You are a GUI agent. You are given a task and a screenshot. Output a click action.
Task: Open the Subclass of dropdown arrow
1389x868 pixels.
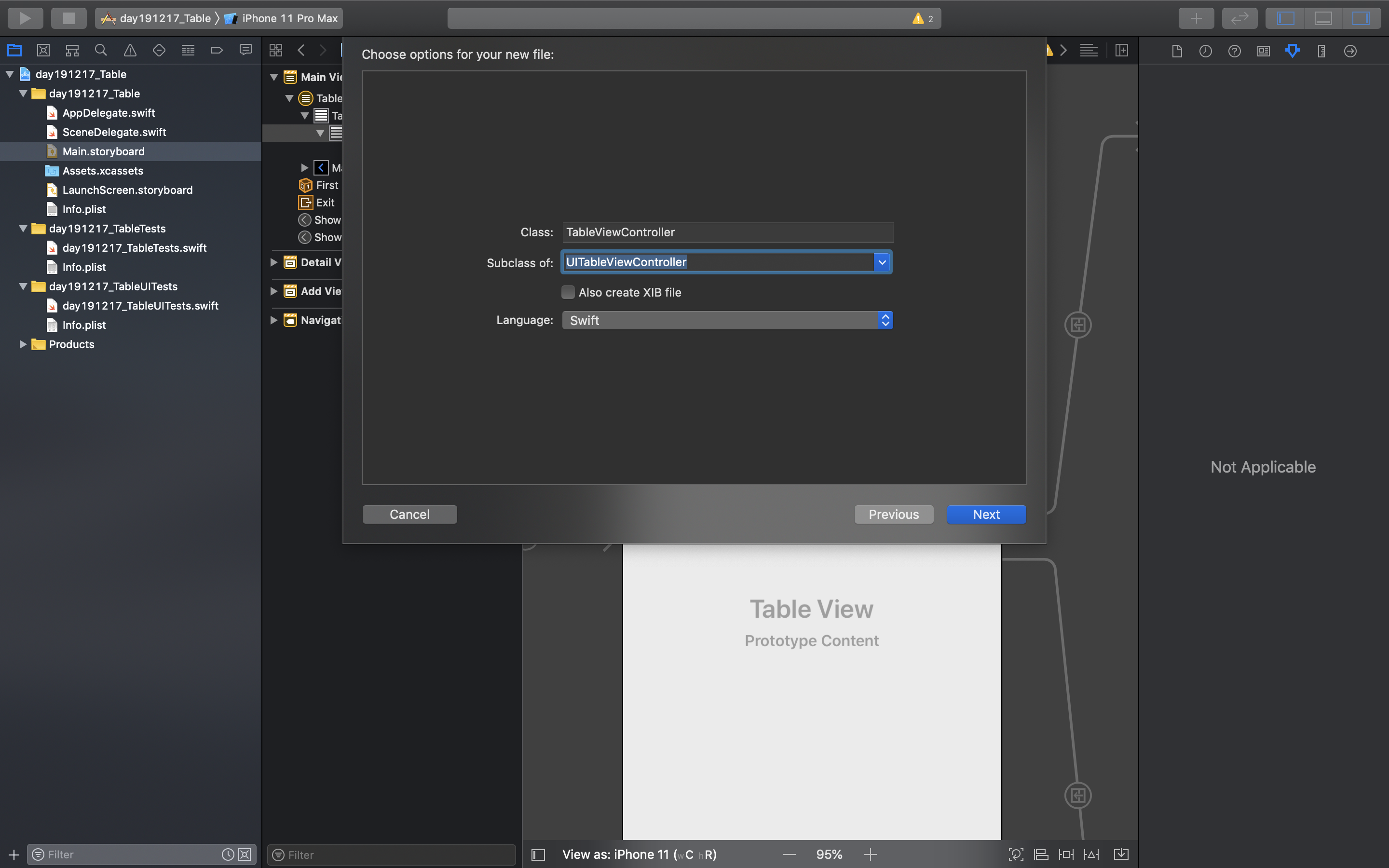click(882, 262)
